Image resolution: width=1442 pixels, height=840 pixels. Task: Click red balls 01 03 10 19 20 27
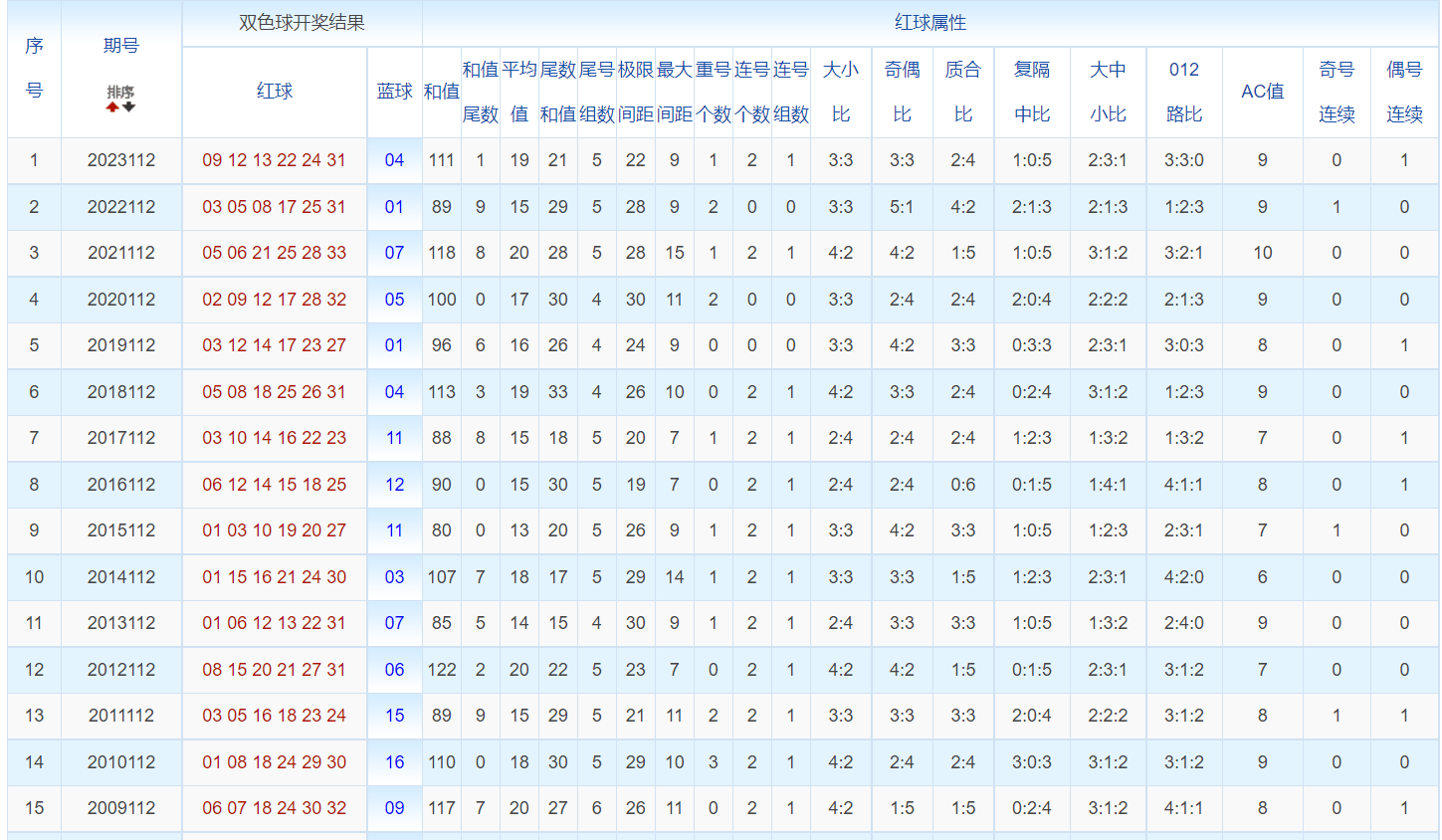275,530
